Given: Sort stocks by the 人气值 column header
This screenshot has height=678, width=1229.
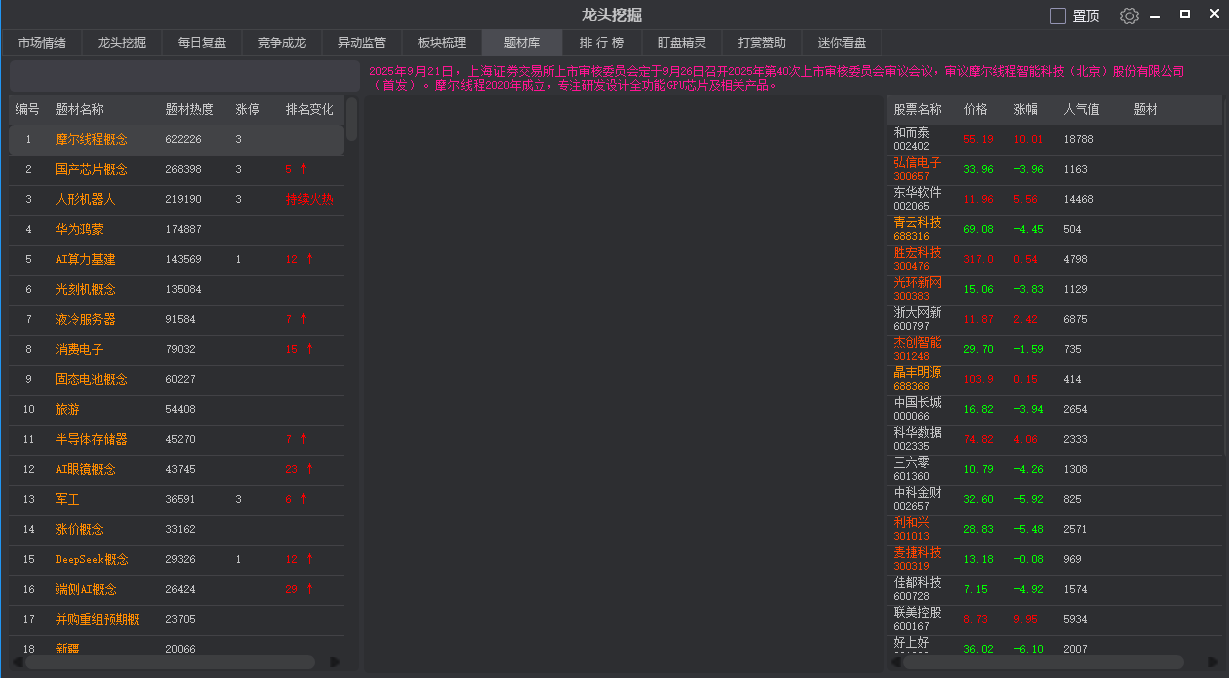Looking at the screenshot, I should (x=1084, y=109).
